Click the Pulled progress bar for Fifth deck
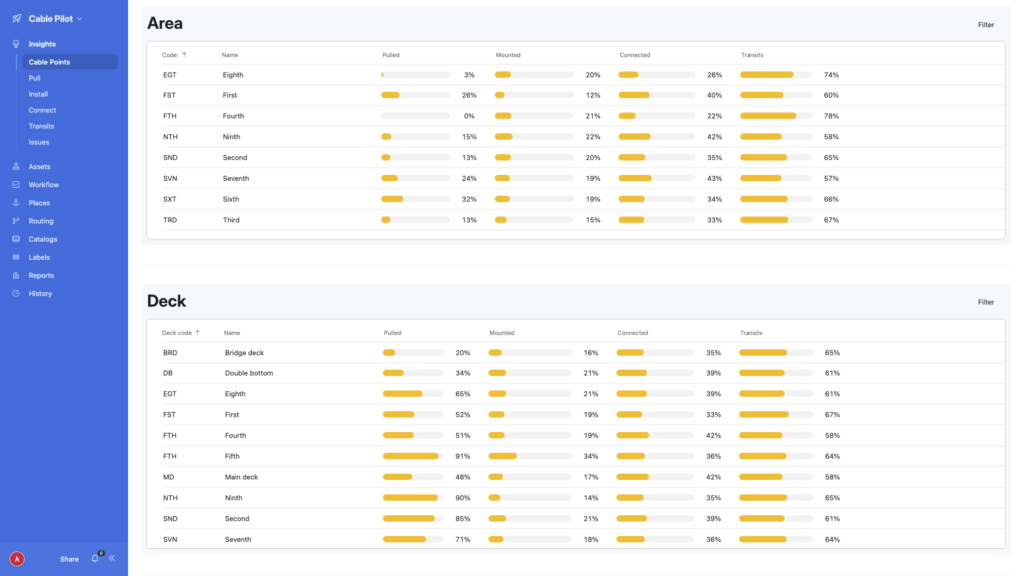Screen dimensions: 1024x576 [x=411, y=456]
